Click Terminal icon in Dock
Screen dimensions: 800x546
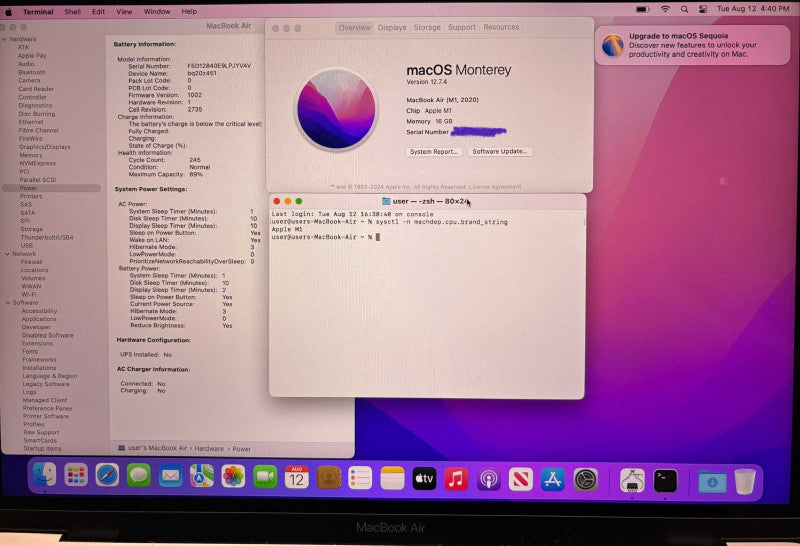point(665,481)
